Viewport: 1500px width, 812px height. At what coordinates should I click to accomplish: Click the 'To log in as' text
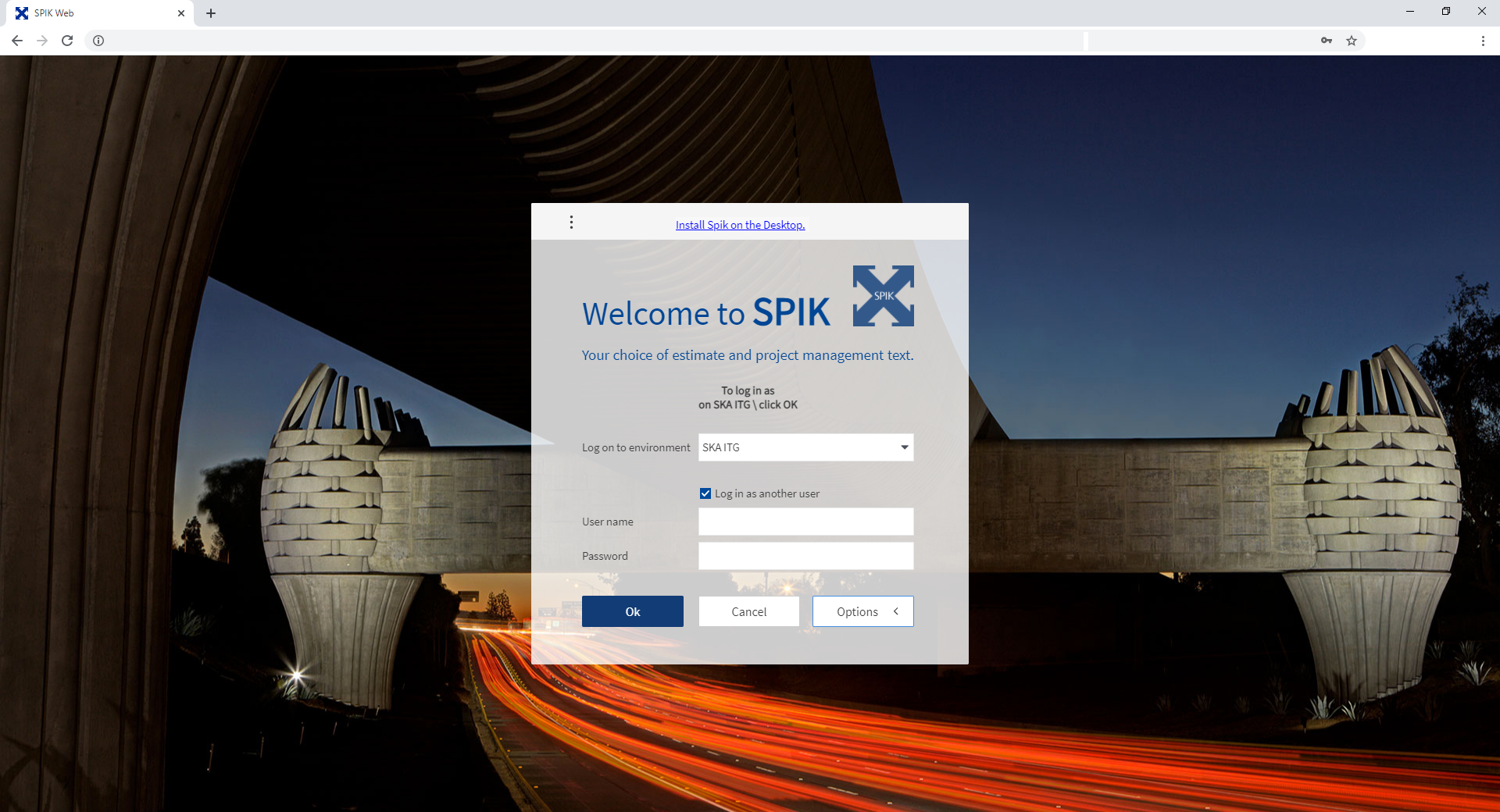click(748, 390)
